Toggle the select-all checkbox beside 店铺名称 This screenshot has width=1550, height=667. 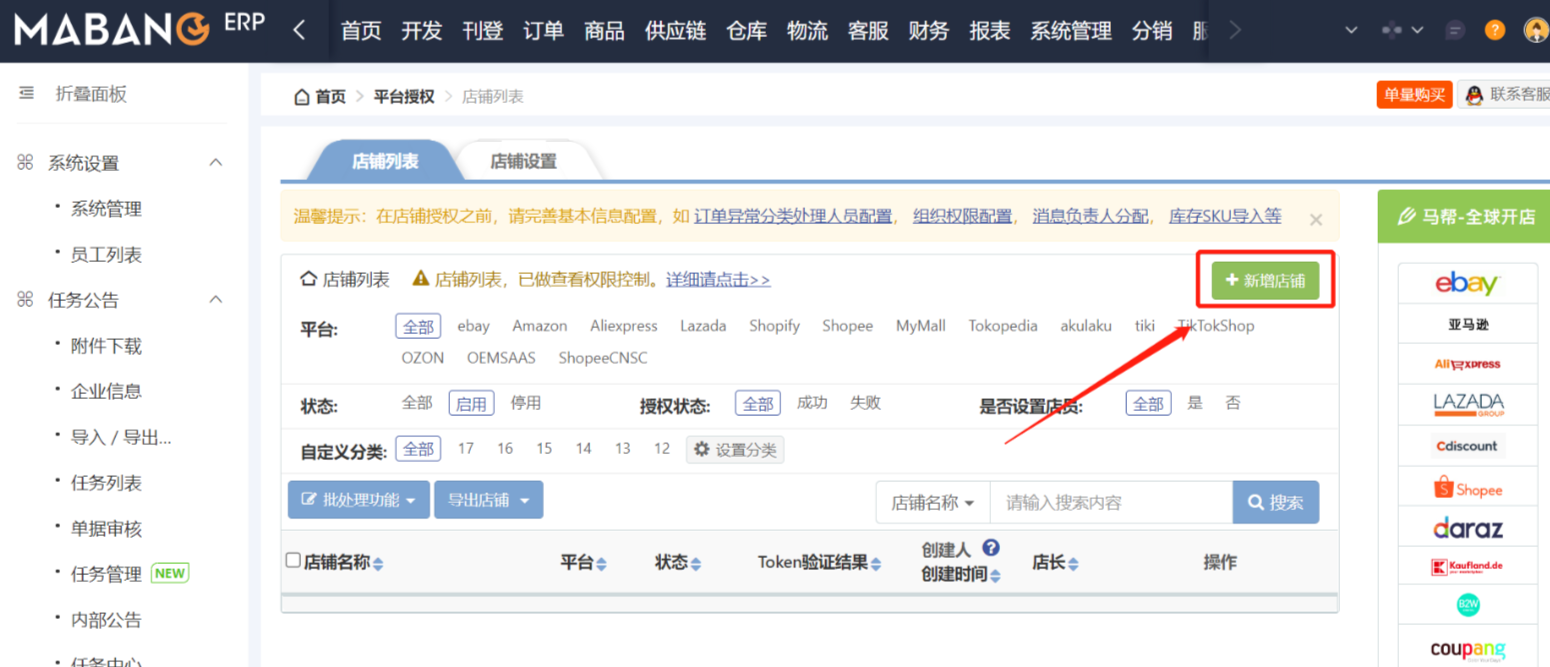(x=293, y=561)
